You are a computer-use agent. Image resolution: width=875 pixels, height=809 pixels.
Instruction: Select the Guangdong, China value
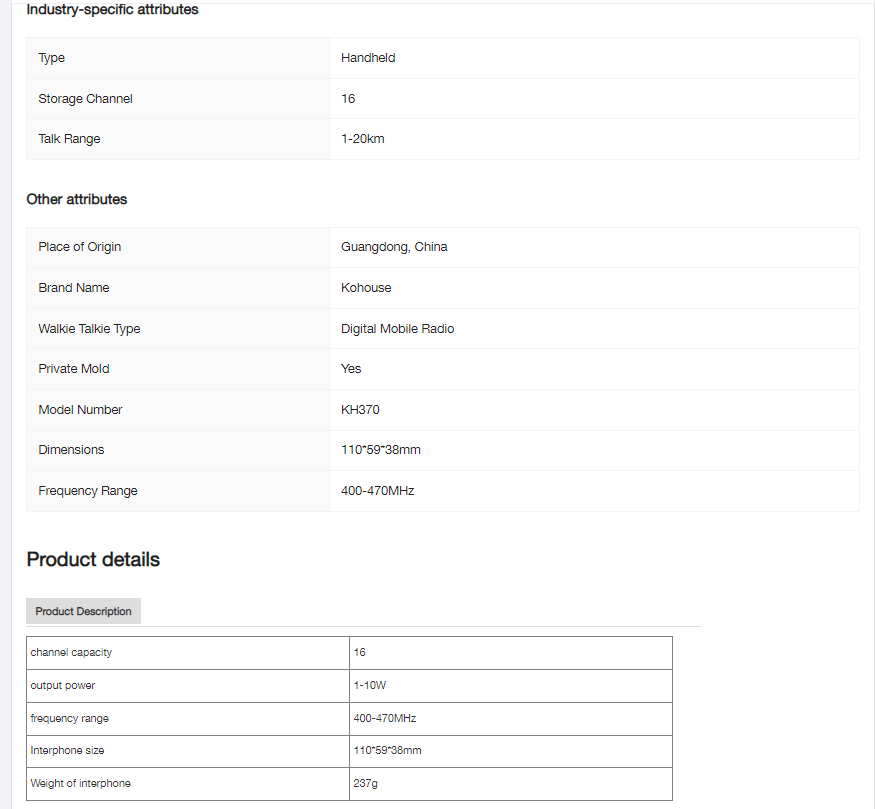point(394,247)
